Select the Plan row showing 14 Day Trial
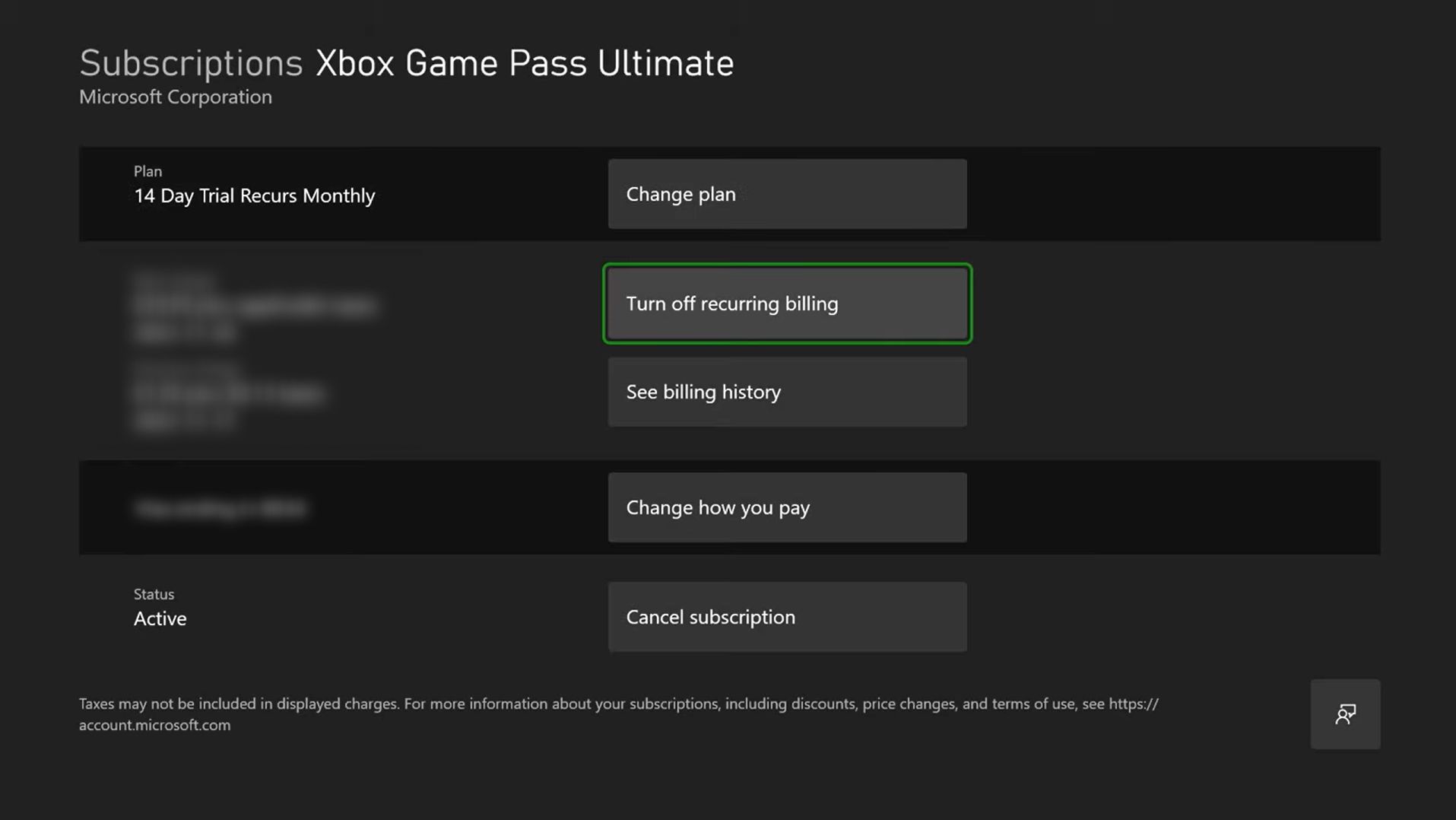This screenshot has width=1456, height=820. [x=253, y=186]
